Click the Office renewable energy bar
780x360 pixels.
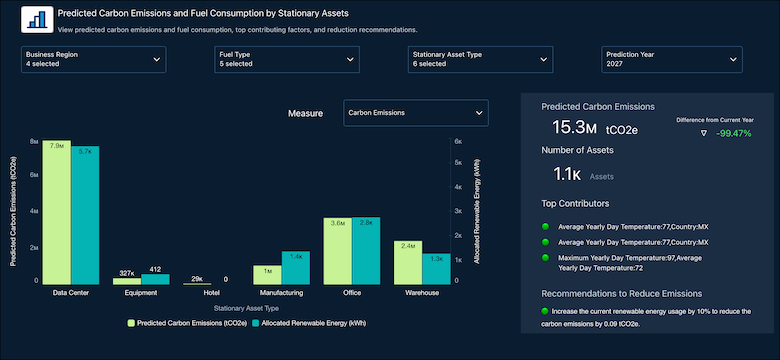pyautogui.click(x=366, y=251)
